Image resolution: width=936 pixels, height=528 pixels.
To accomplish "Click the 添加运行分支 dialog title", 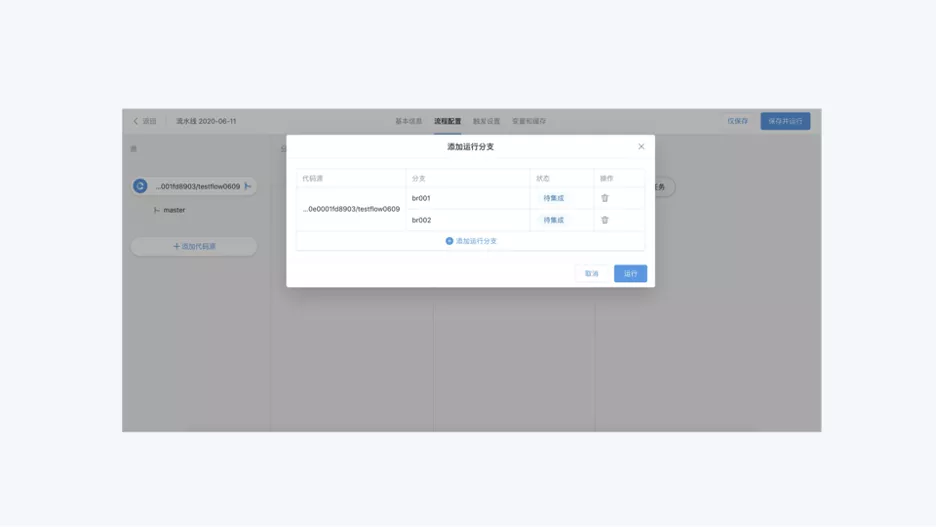I will tap(470, 147).
